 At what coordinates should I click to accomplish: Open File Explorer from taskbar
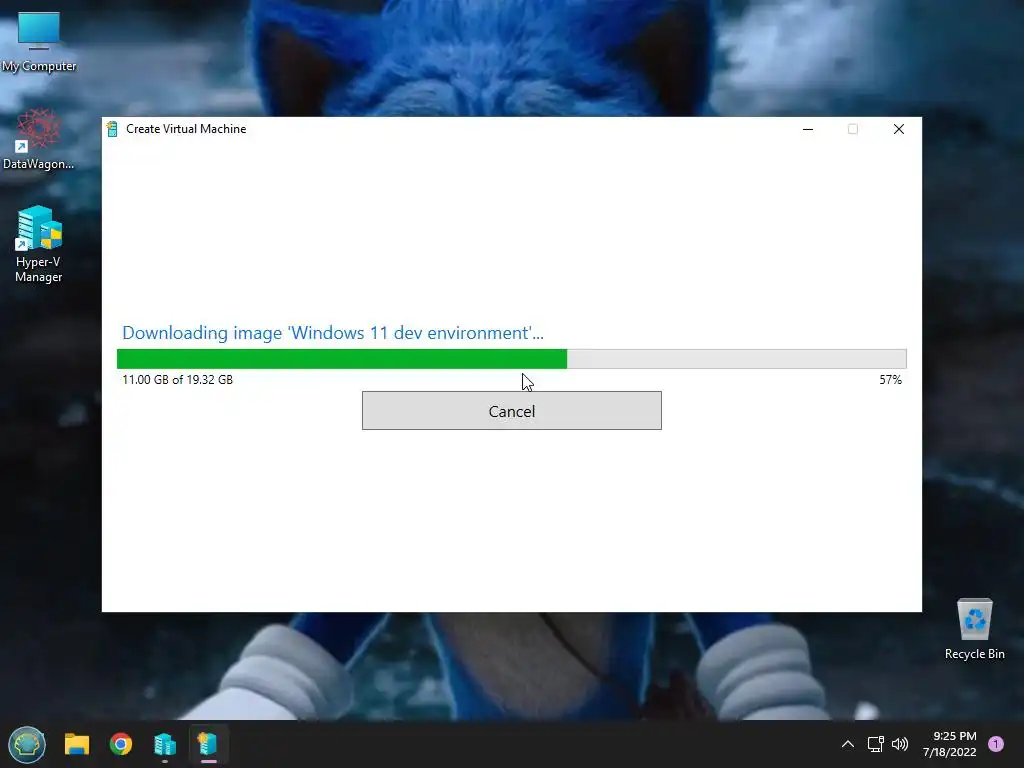click(76, 744)
